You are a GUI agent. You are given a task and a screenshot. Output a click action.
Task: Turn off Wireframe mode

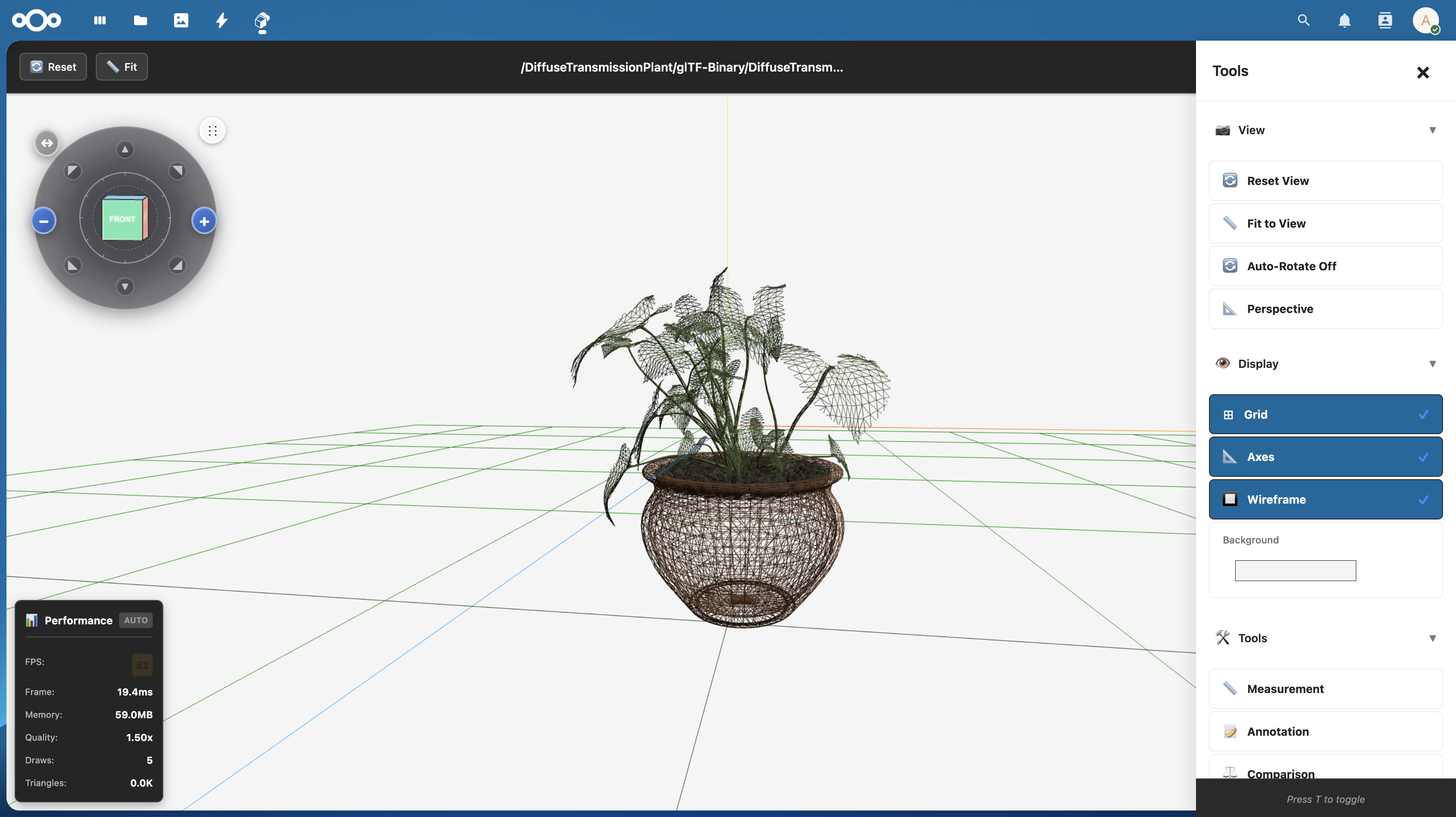(1325, 499)
